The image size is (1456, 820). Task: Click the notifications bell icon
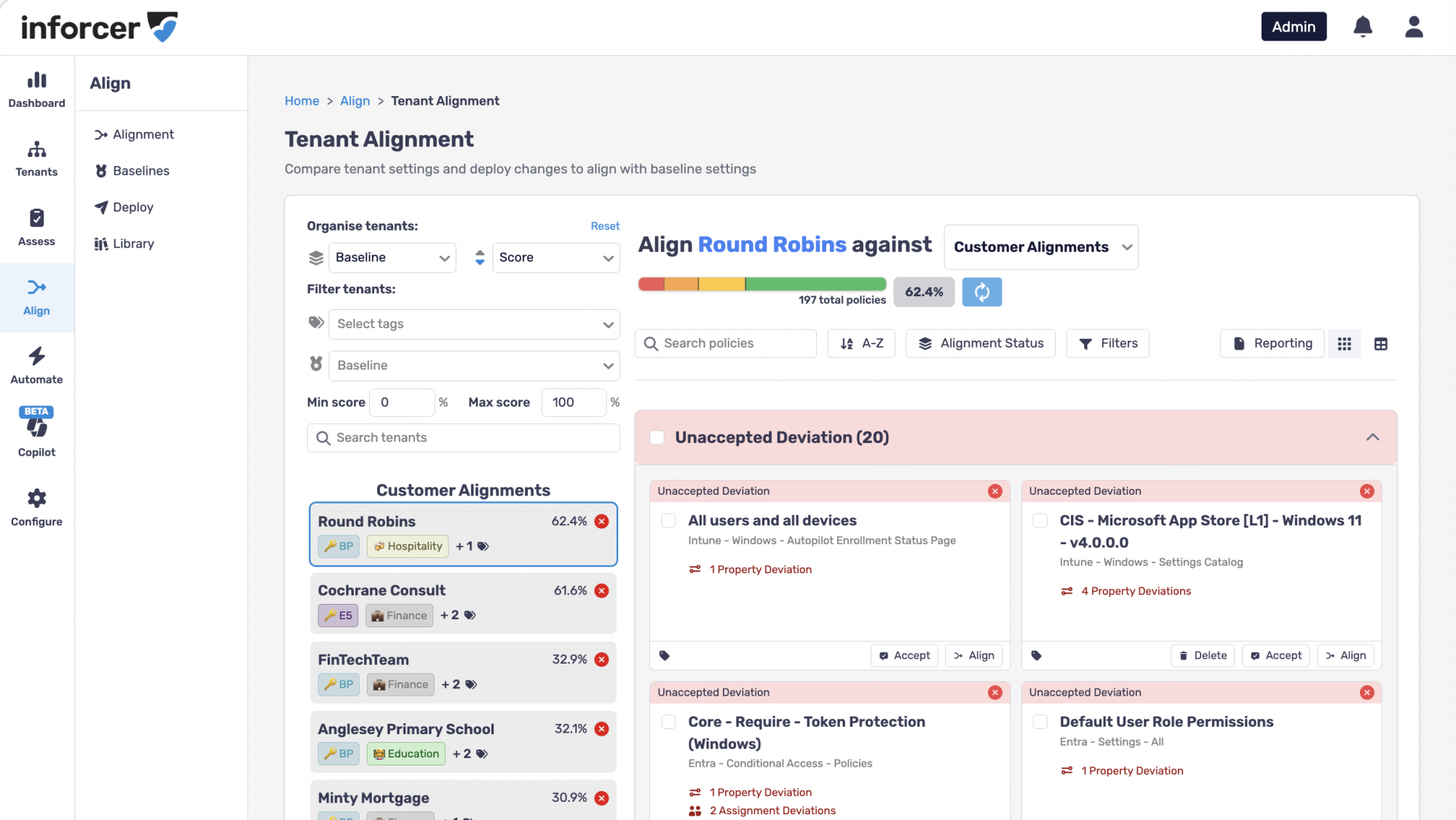(1363, 27)
